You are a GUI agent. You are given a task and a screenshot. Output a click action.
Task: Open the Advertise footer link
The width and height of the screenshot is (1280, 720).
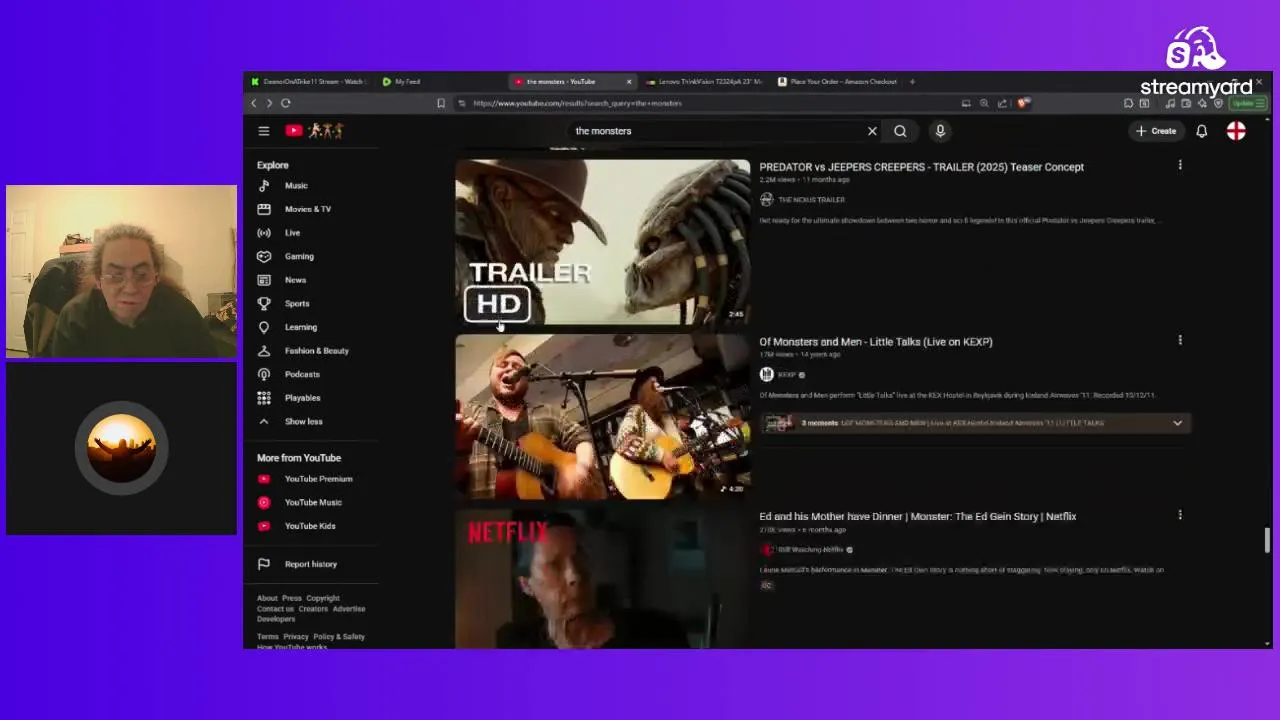(x=349, y=609)
